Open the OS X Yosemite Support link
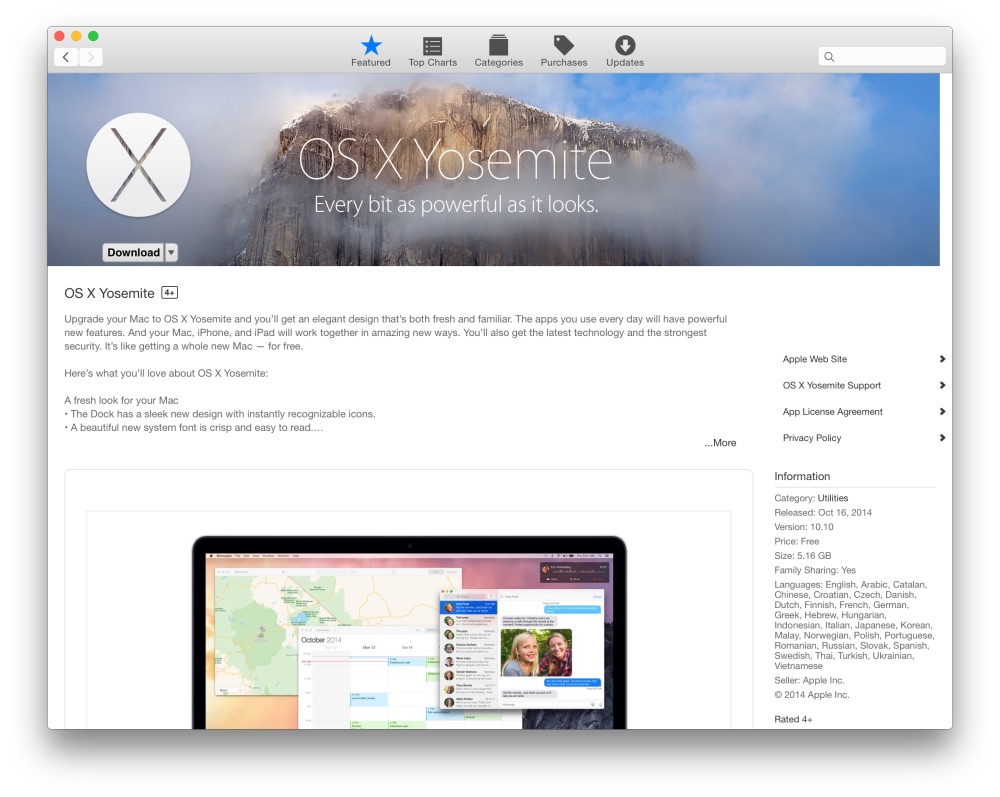This screenshot has width=1000, height=797. click(x=832, y=385)
